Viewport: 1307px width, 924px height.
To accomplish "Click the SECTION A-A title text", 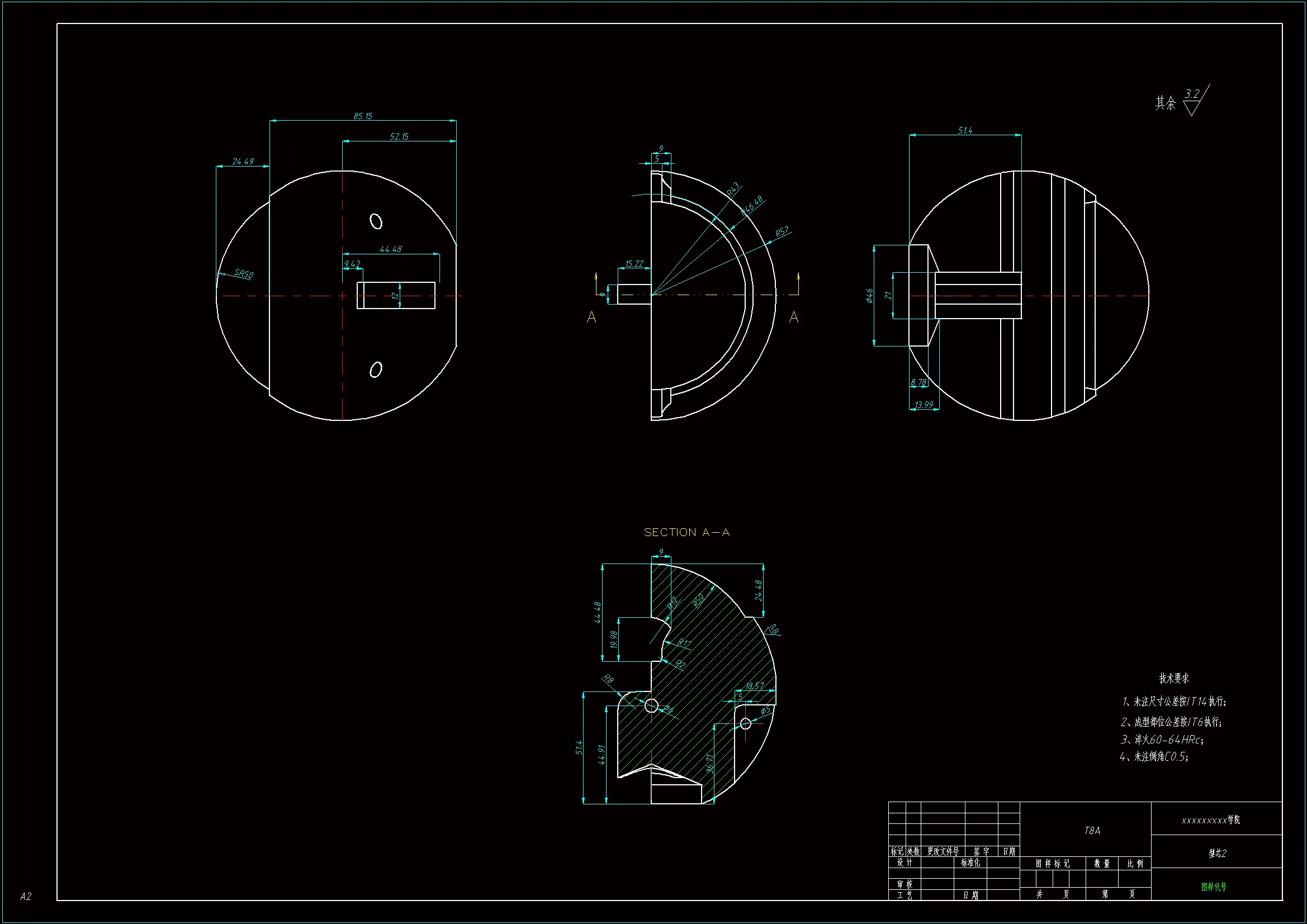I will (x=686, y=532).
